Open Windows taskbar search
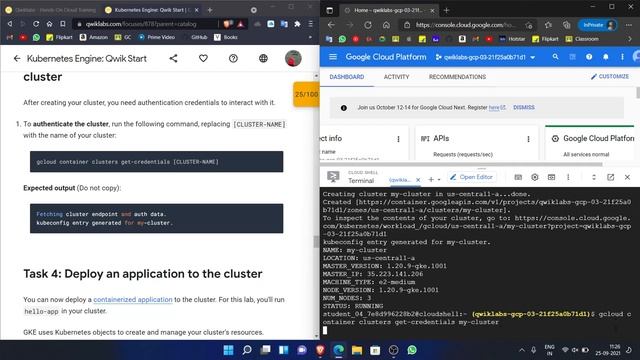The image size is (640, 360). coord(247,350)
